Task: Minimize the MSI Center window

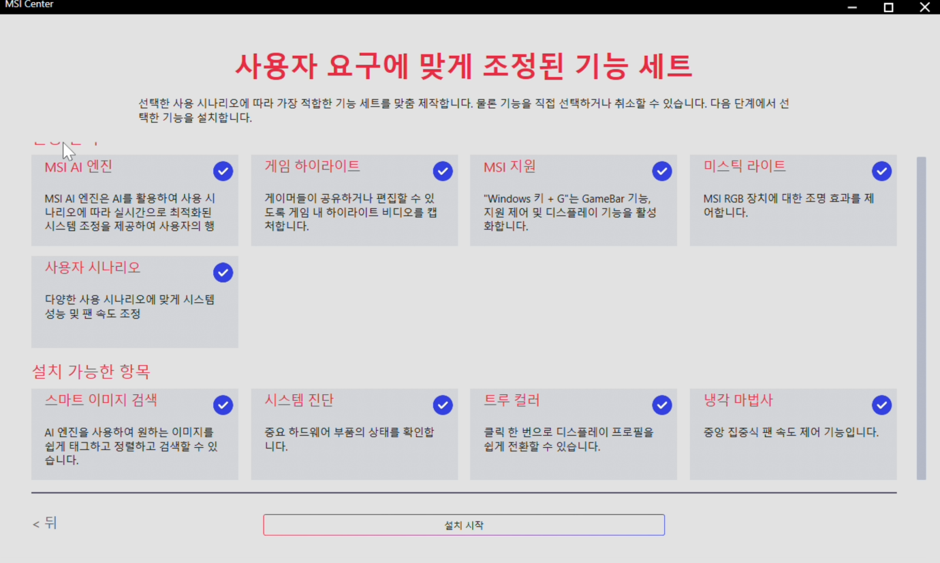Action: pos(852,7)
